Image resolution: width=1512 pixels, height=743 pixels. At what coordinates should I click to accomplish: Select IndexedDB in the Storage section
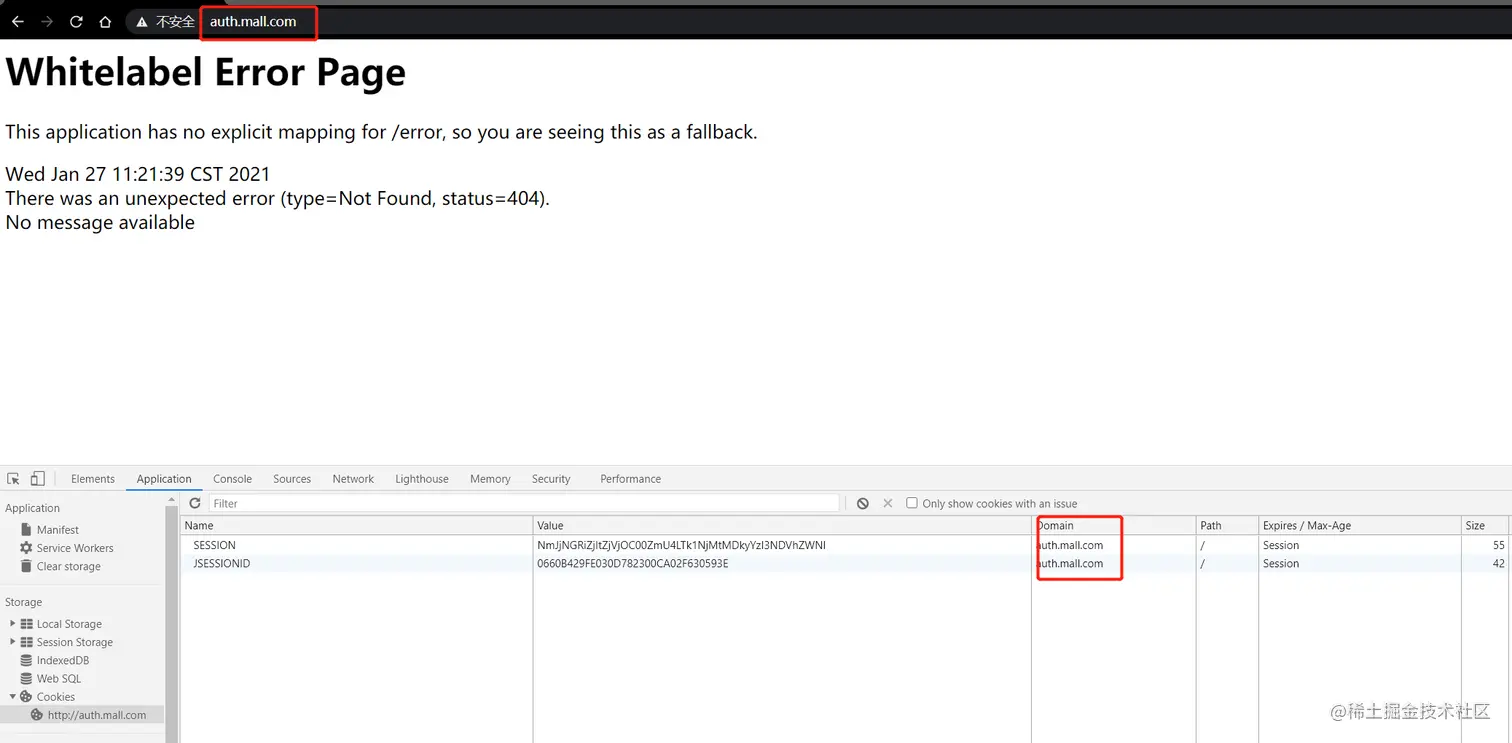pyautogui.click(x=63, y=660)
